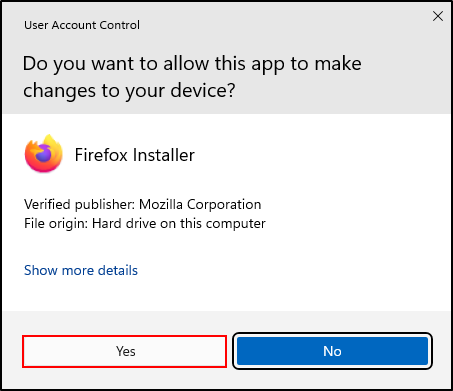
Task: Click the Verified publisher label
Action: point(79,205)
